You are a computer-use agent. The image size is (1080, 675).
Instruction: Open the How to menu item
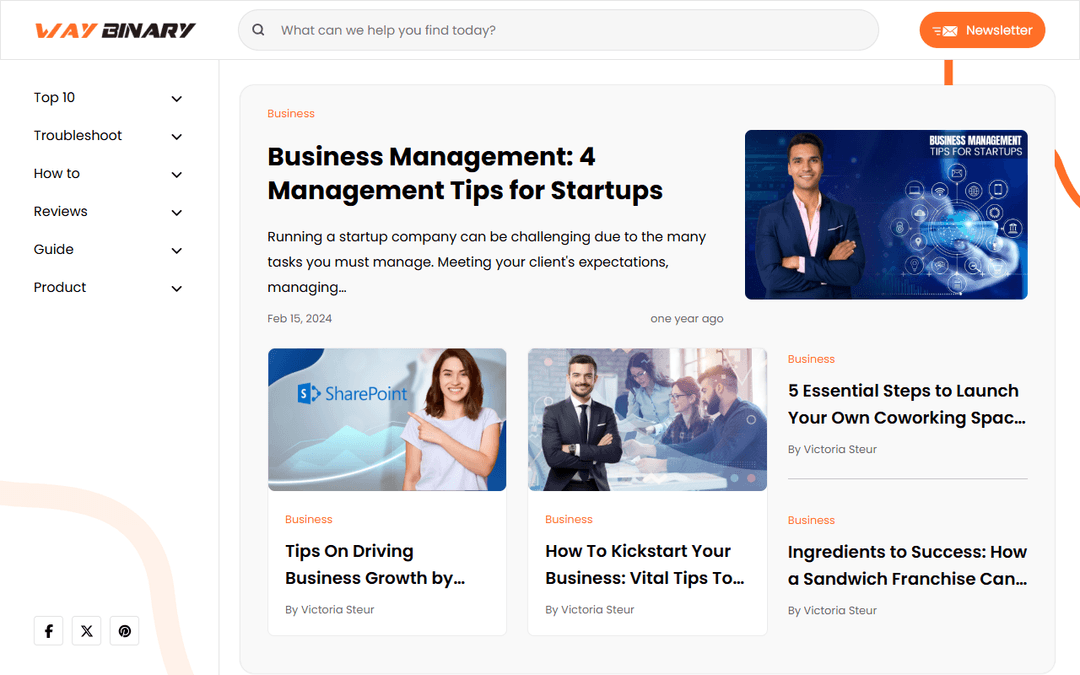click(56, 174)
